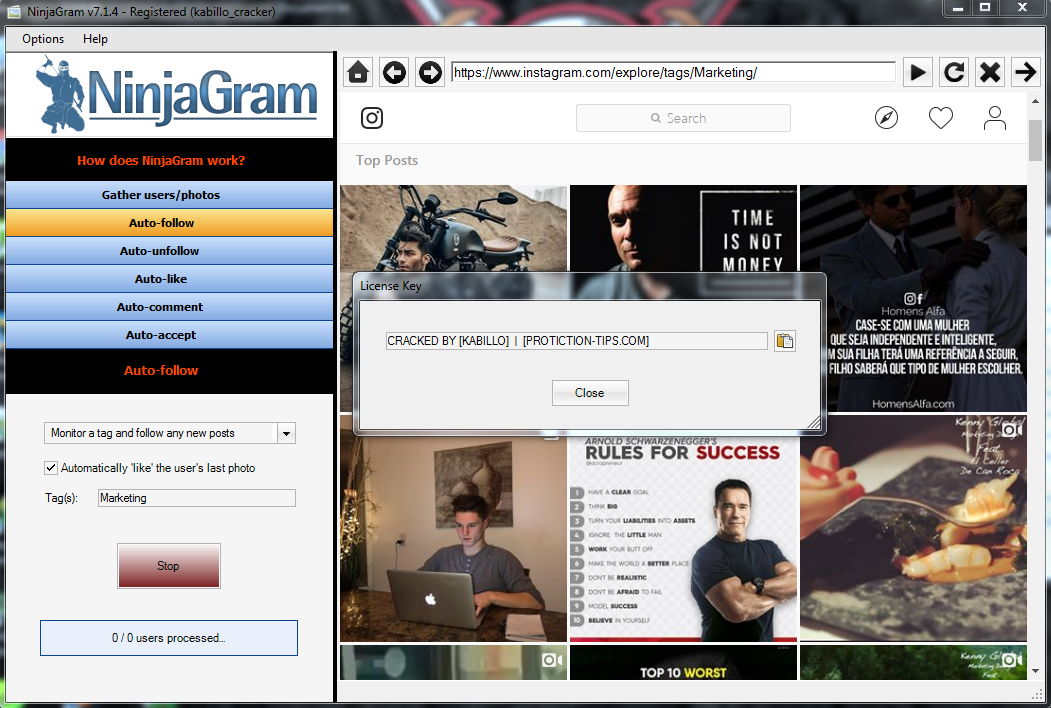
Task: Click the Instagram Search box
Action: (x=683, y=118)
